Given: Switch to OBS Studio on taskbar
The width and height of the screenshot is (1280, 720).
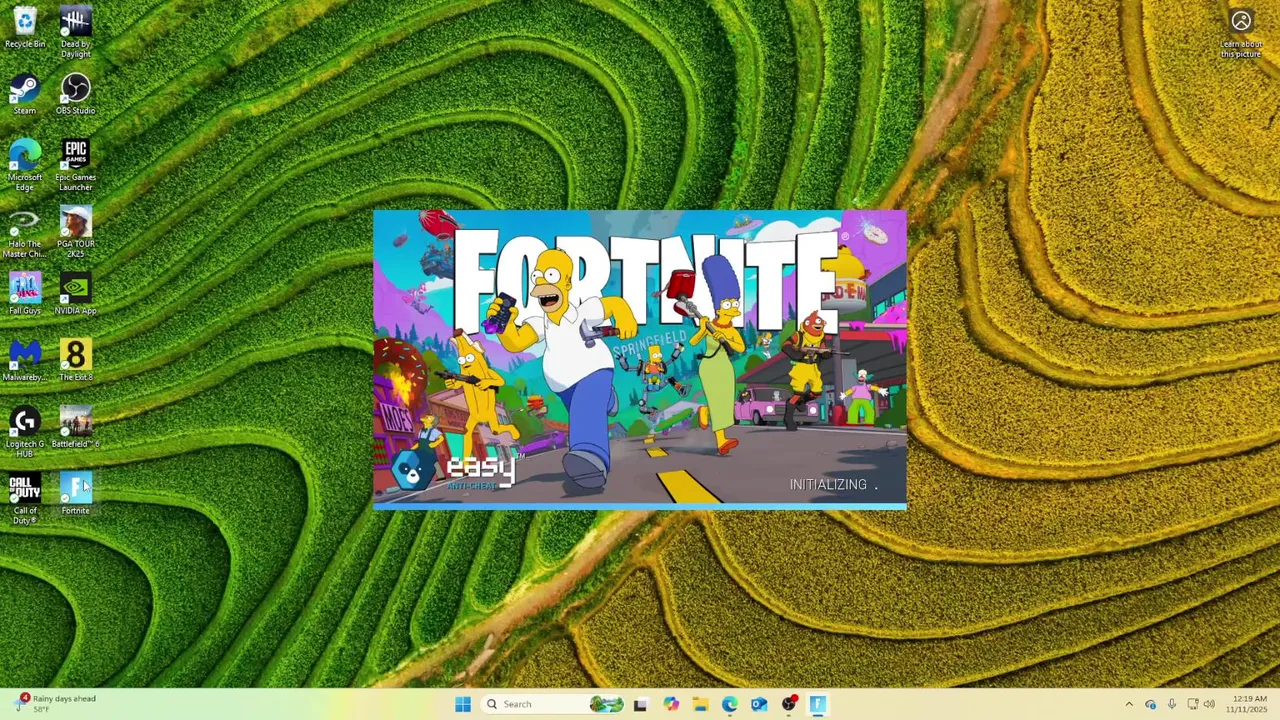Looking at the screenshot, I should 789,704.
